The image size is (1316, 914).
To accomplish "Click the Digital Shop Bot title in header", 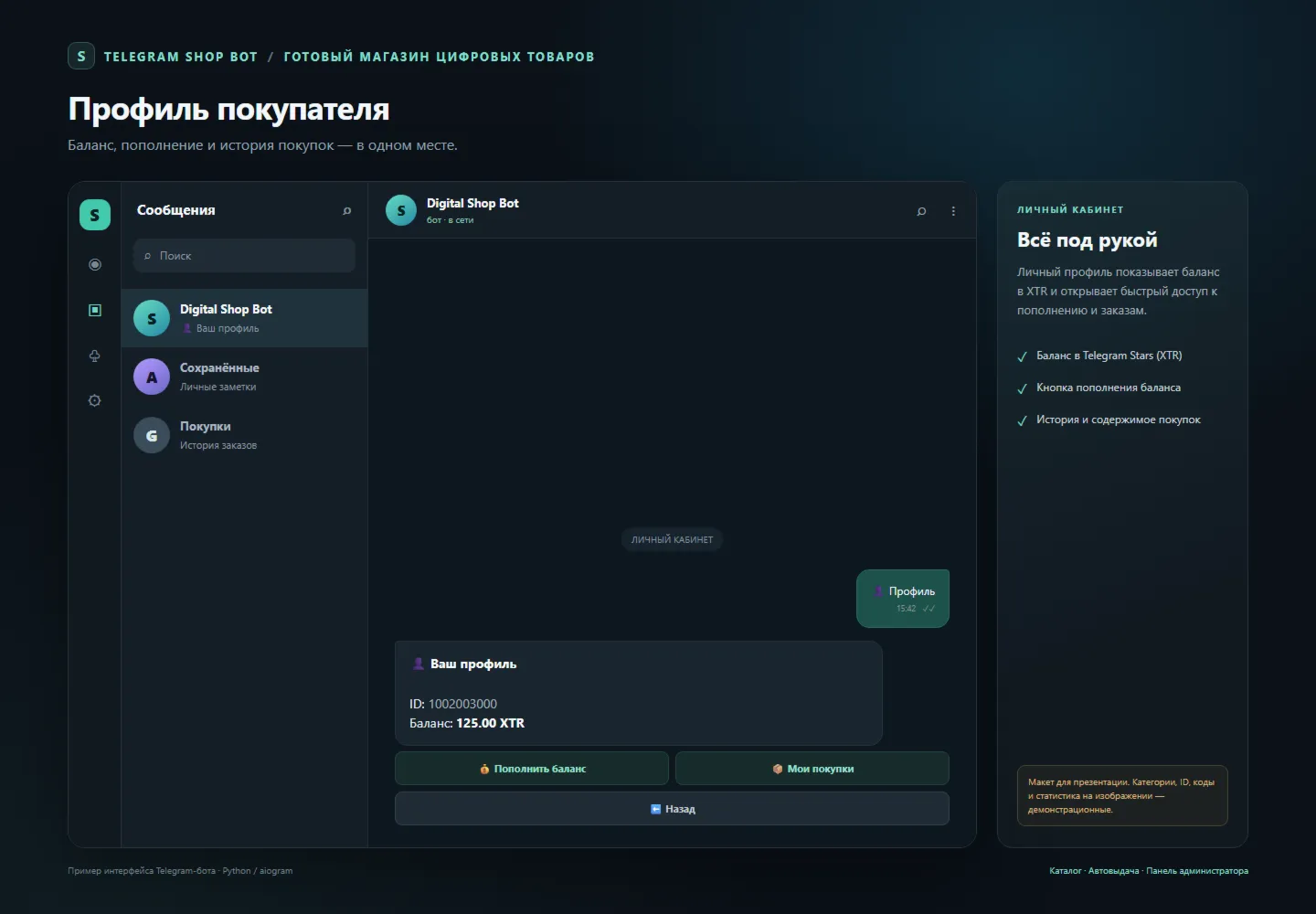I will [x=472, y=203].
